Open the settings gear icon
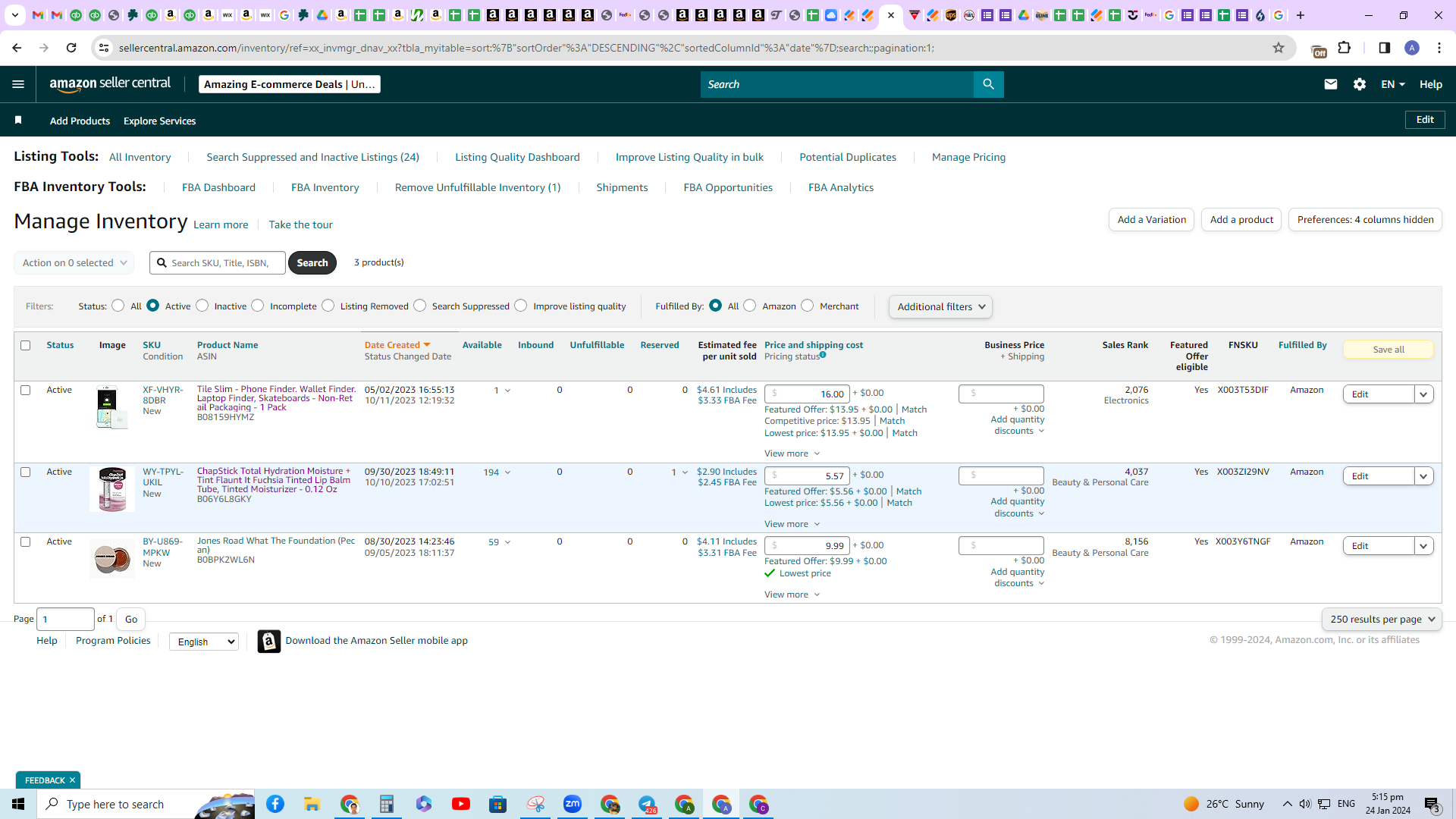 pyautogui.click(x=1360, y=84)
